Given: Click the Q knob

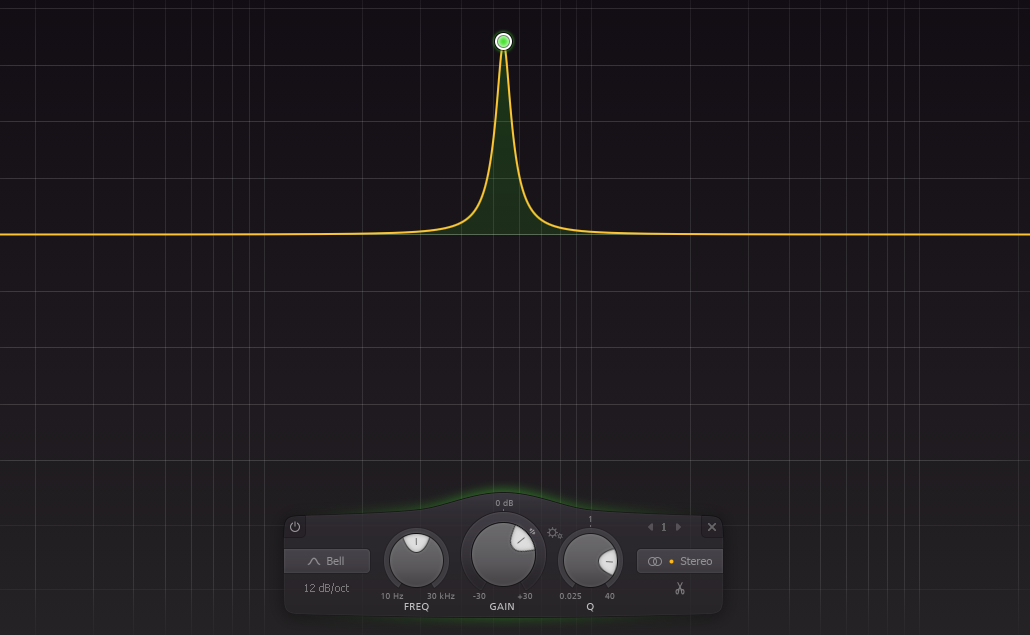Looking at the screenshot, I should pyautogui.click(x=590, y=560).
